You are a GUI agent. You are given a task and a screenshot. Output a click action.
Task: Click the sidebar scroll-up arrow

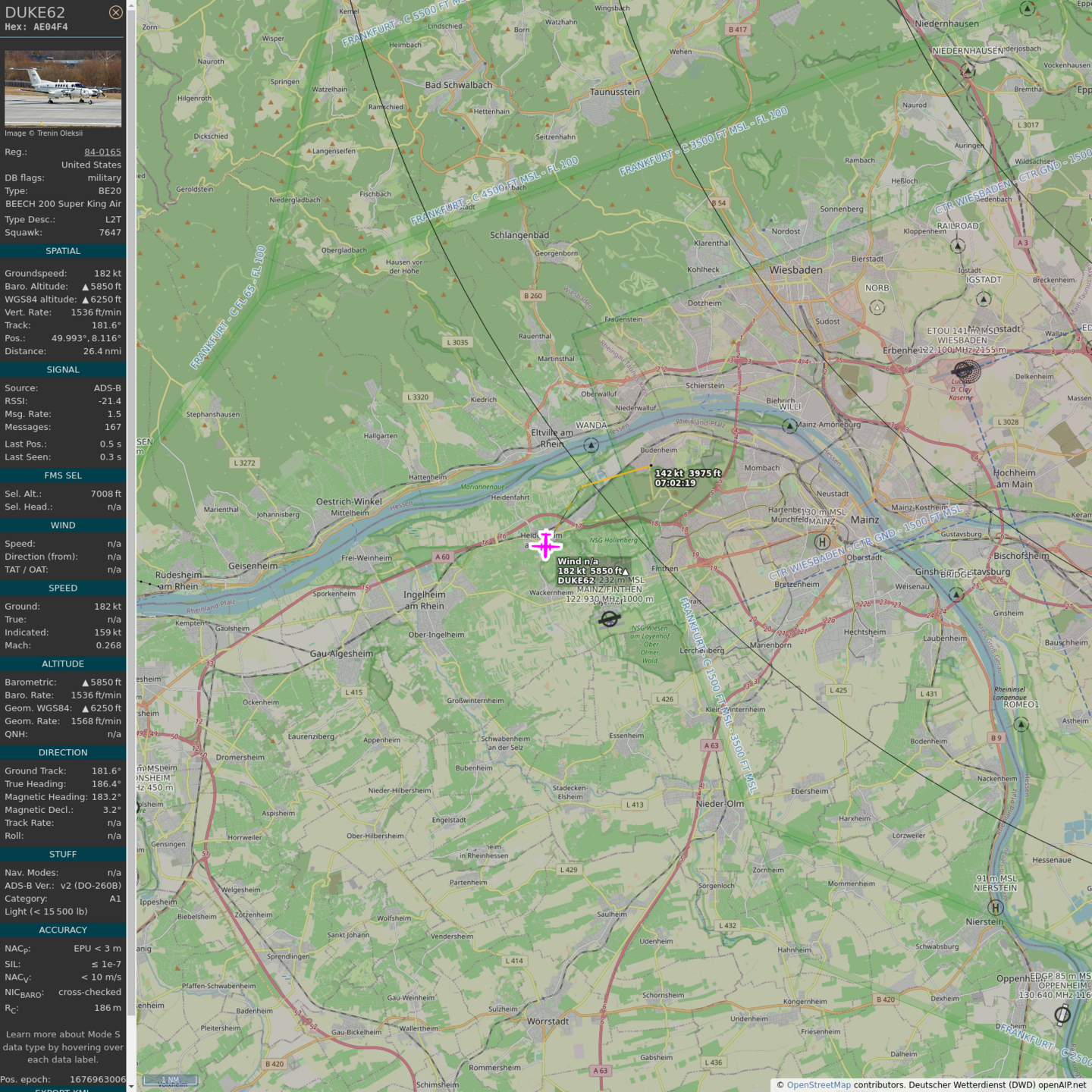click(131, 5)
